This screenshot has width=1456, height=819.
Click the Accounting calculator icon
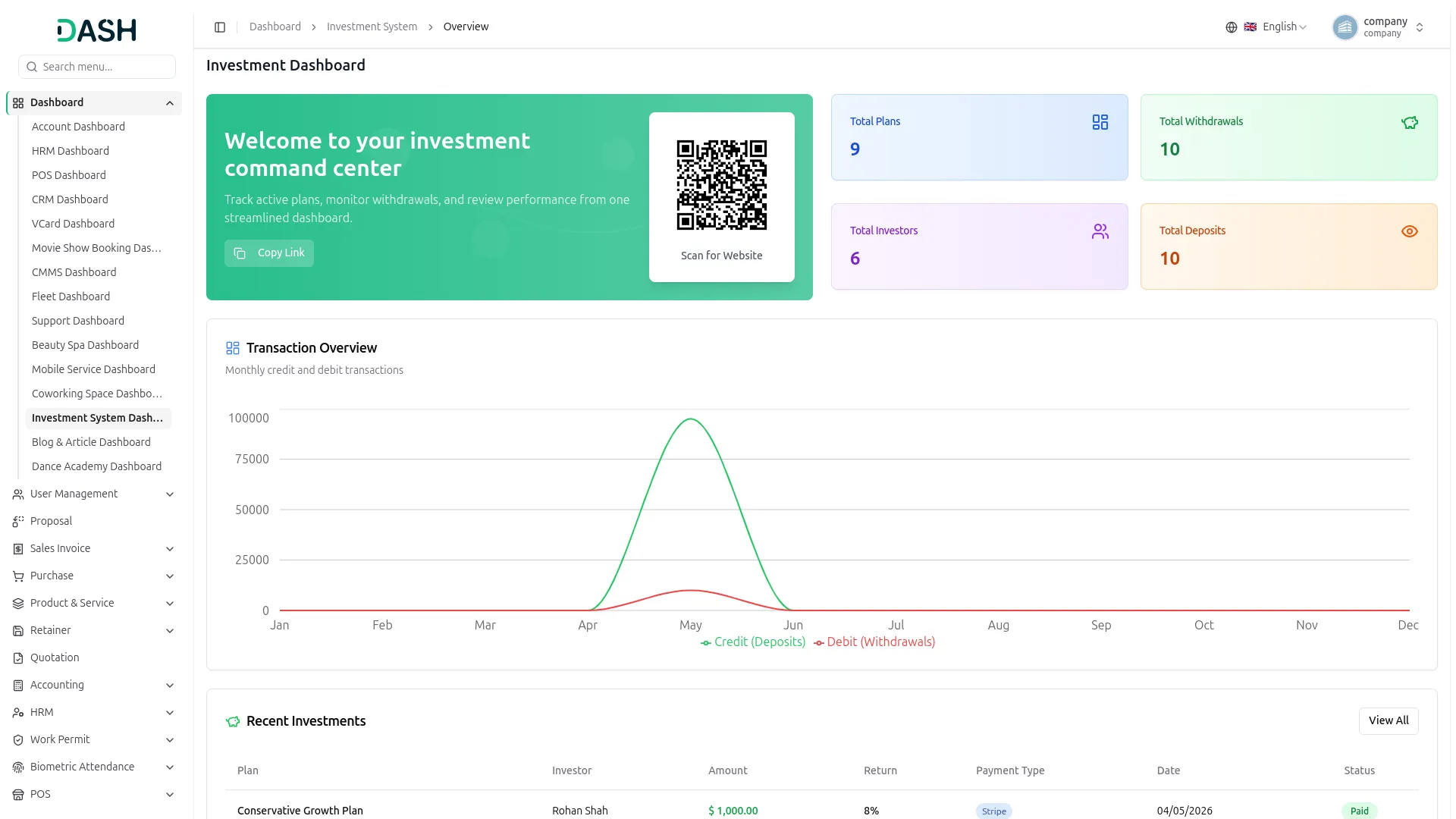click(18, 686)
